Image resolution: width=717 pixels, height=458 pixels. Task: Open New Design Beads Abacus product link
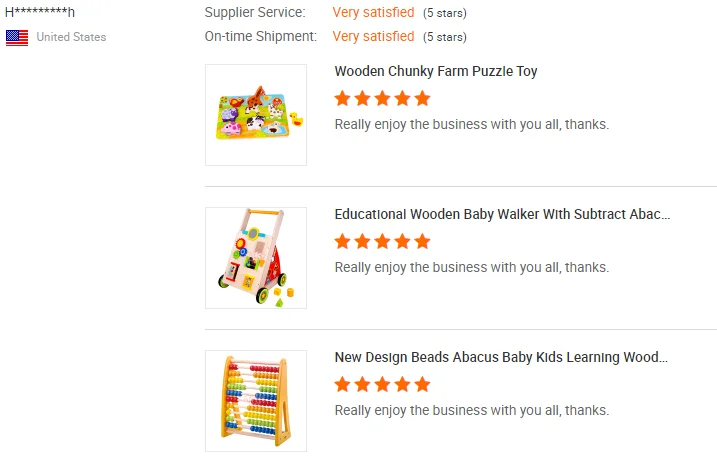[x=500, y=358]
